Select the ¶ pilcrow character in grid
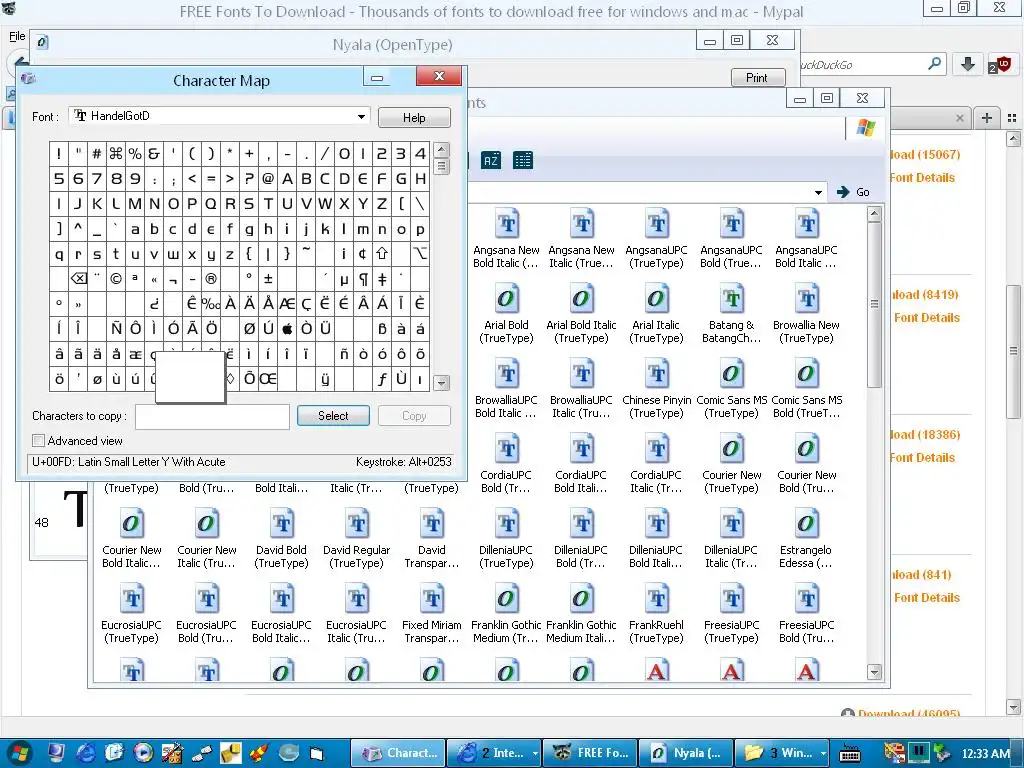 pyautogui.click(x=363, y=279)
